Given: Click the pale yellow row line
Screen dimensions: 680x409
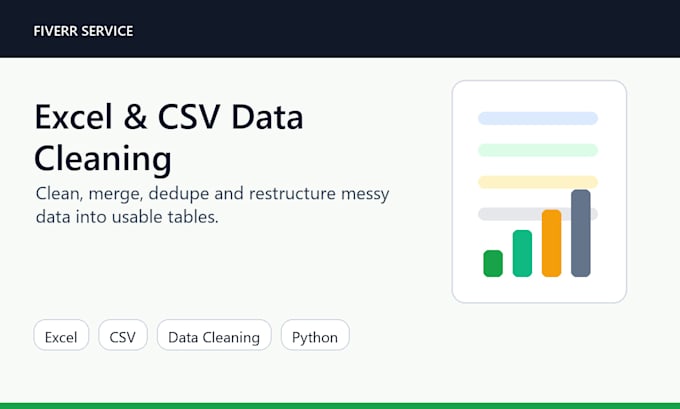Looking at the screenshot, I should pyautogui.click(x=538, y=182).
